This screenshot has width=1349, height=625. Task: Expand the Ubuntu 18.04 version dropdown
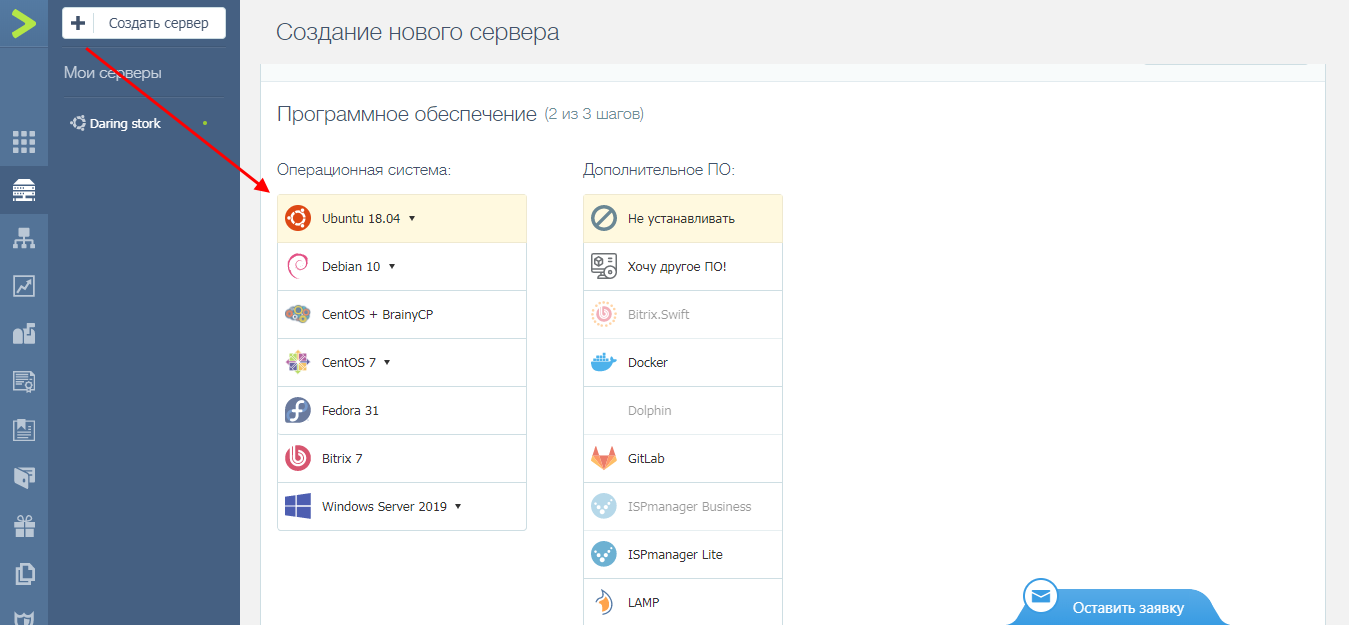[x=412, y=219]
